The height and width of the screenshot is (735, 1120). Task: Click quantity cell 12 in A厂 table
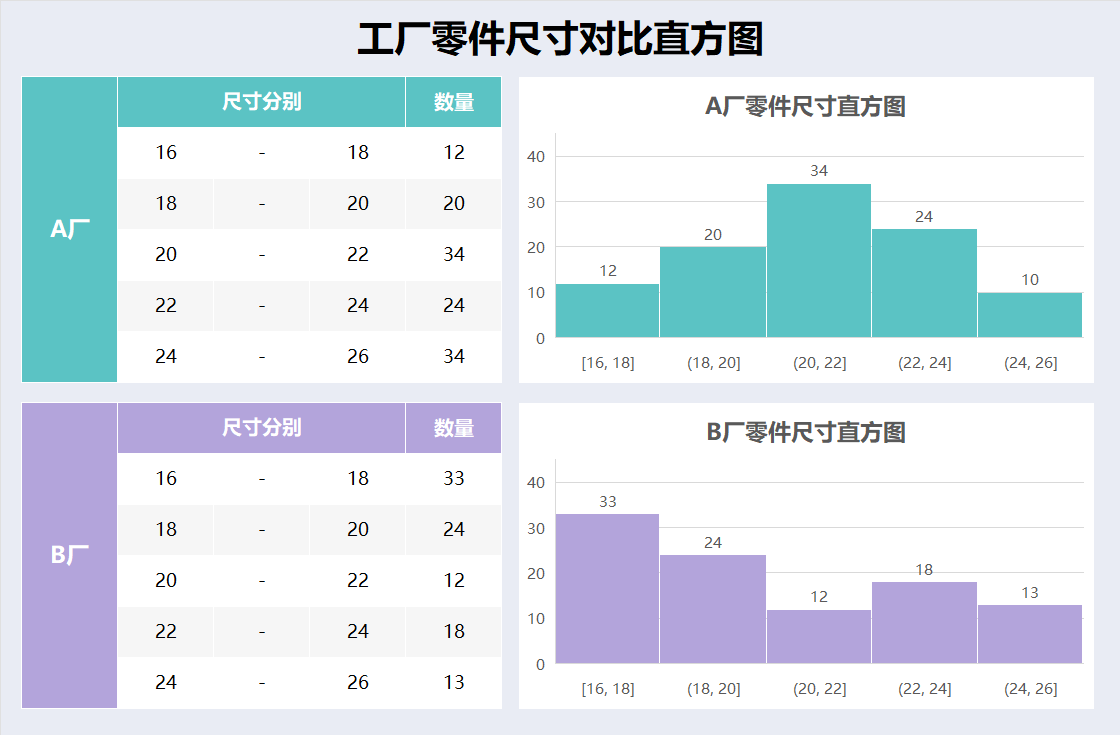(x=454, y=153)
